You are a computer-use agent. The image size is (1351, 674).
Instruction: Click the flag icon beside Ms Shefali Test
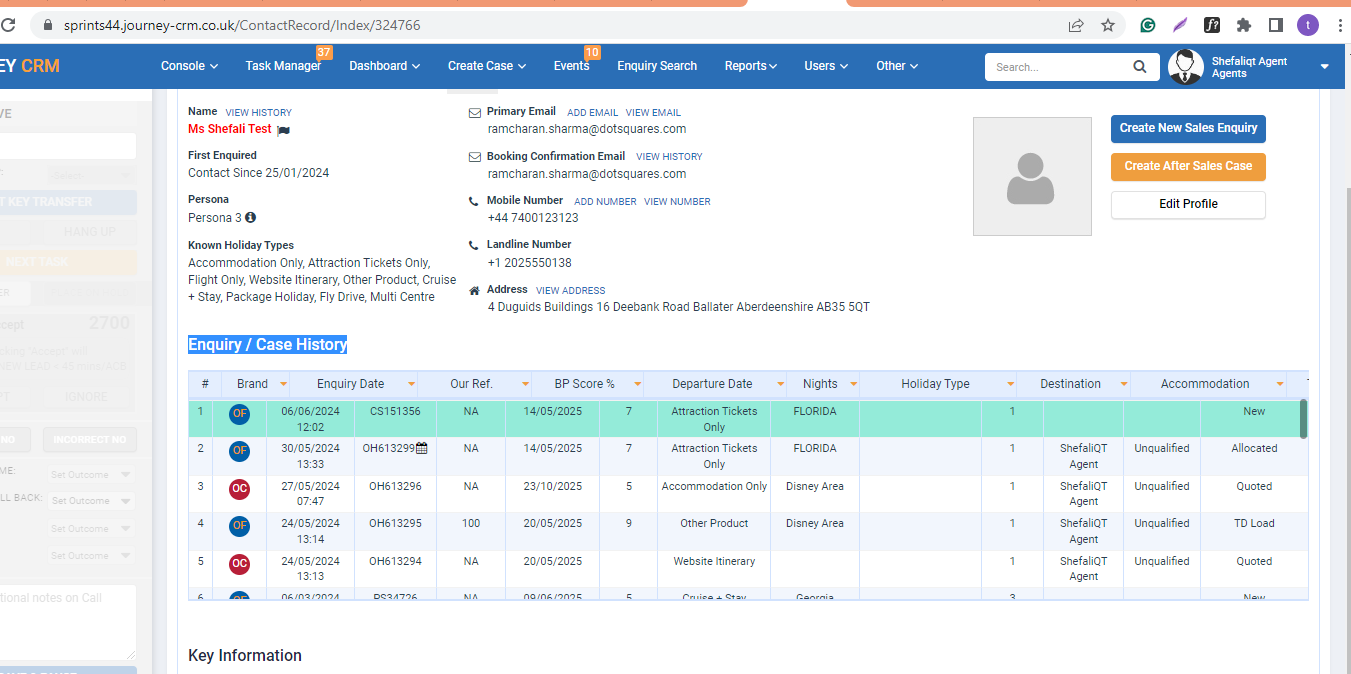[x=283, y=130]
